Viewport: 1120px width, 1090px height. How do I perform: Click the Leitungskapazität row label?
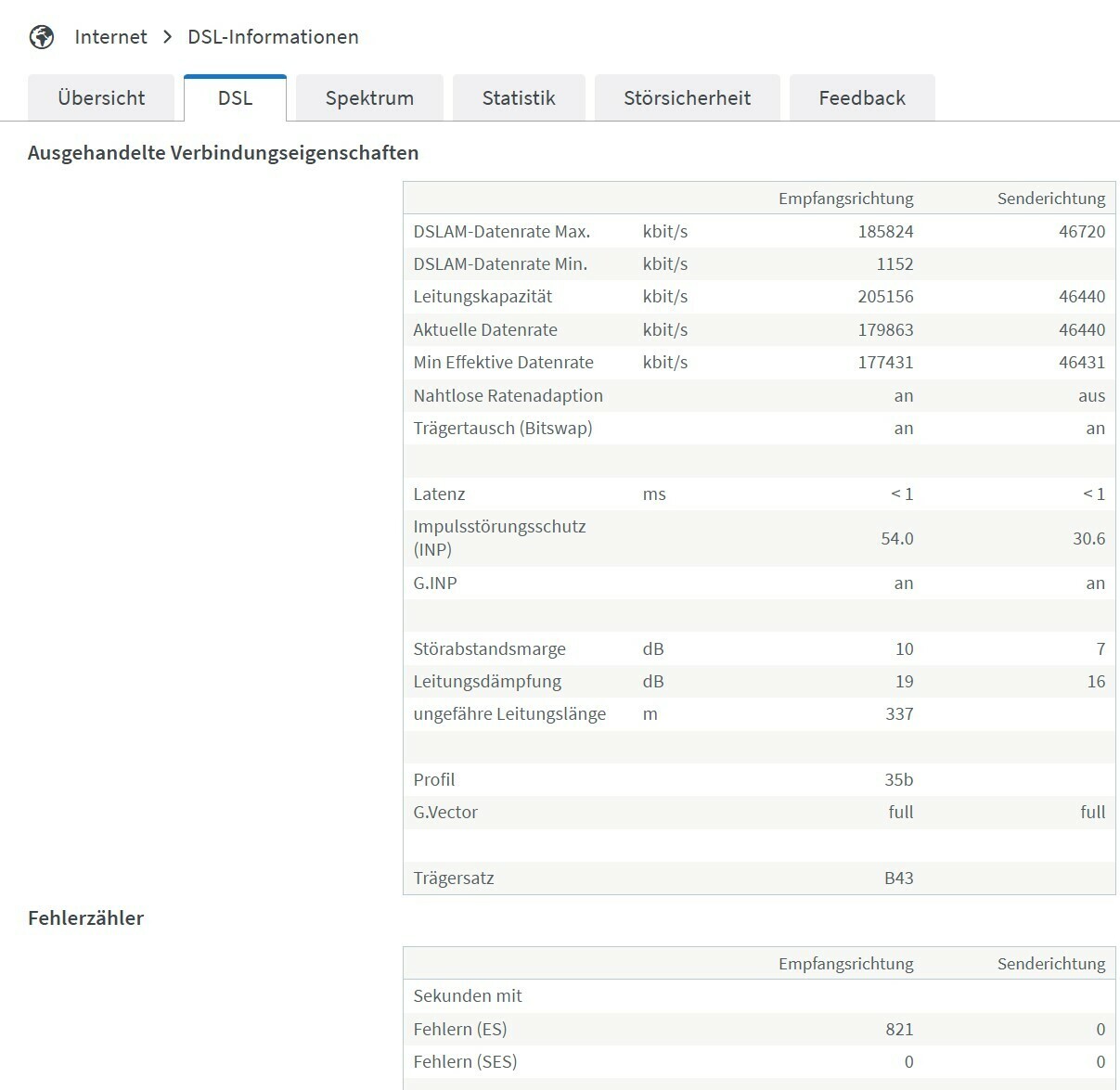click(x=483, y=297)
